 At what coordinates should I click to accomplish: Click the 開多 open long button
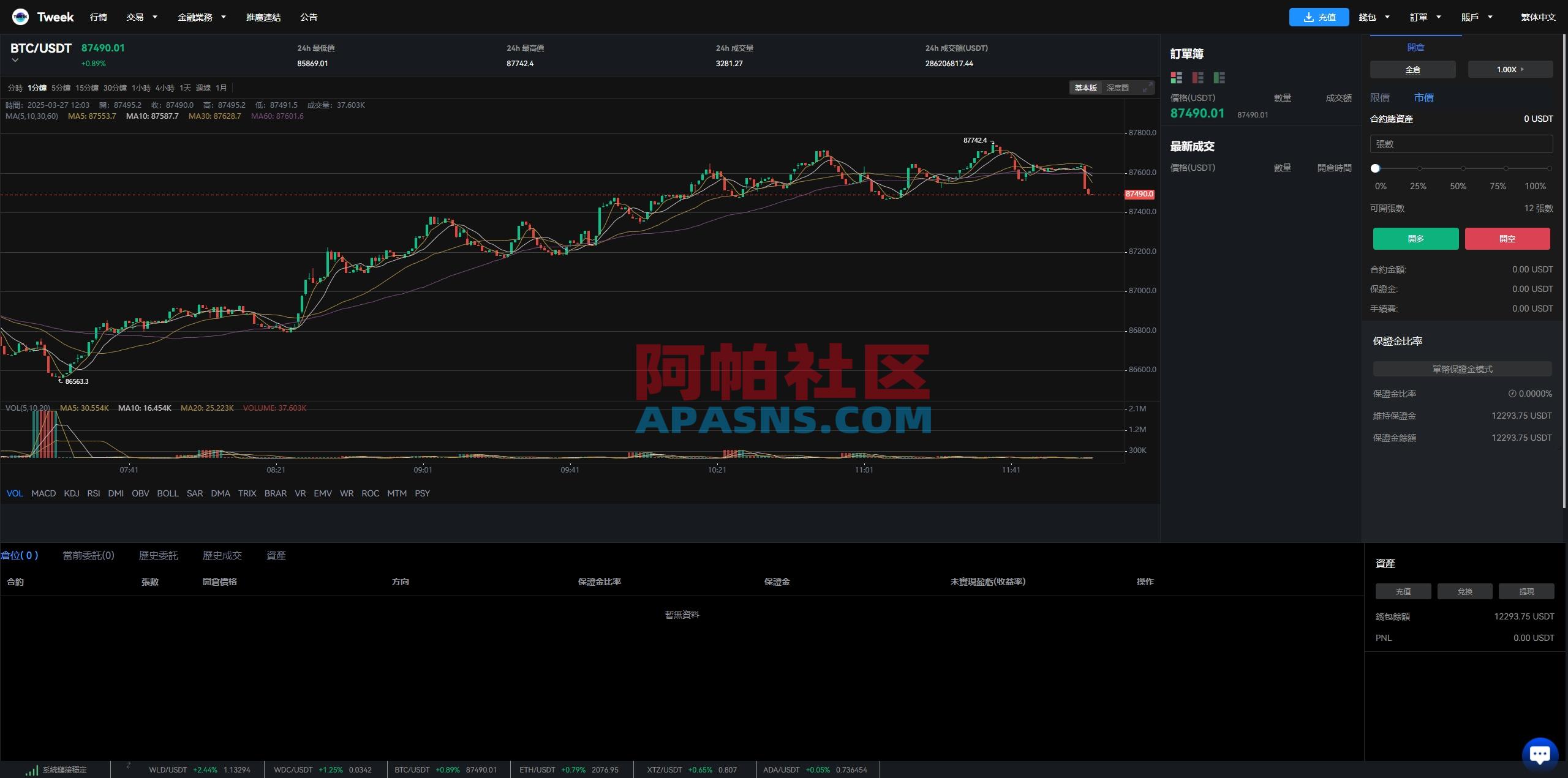click(x=1415, y=239)
